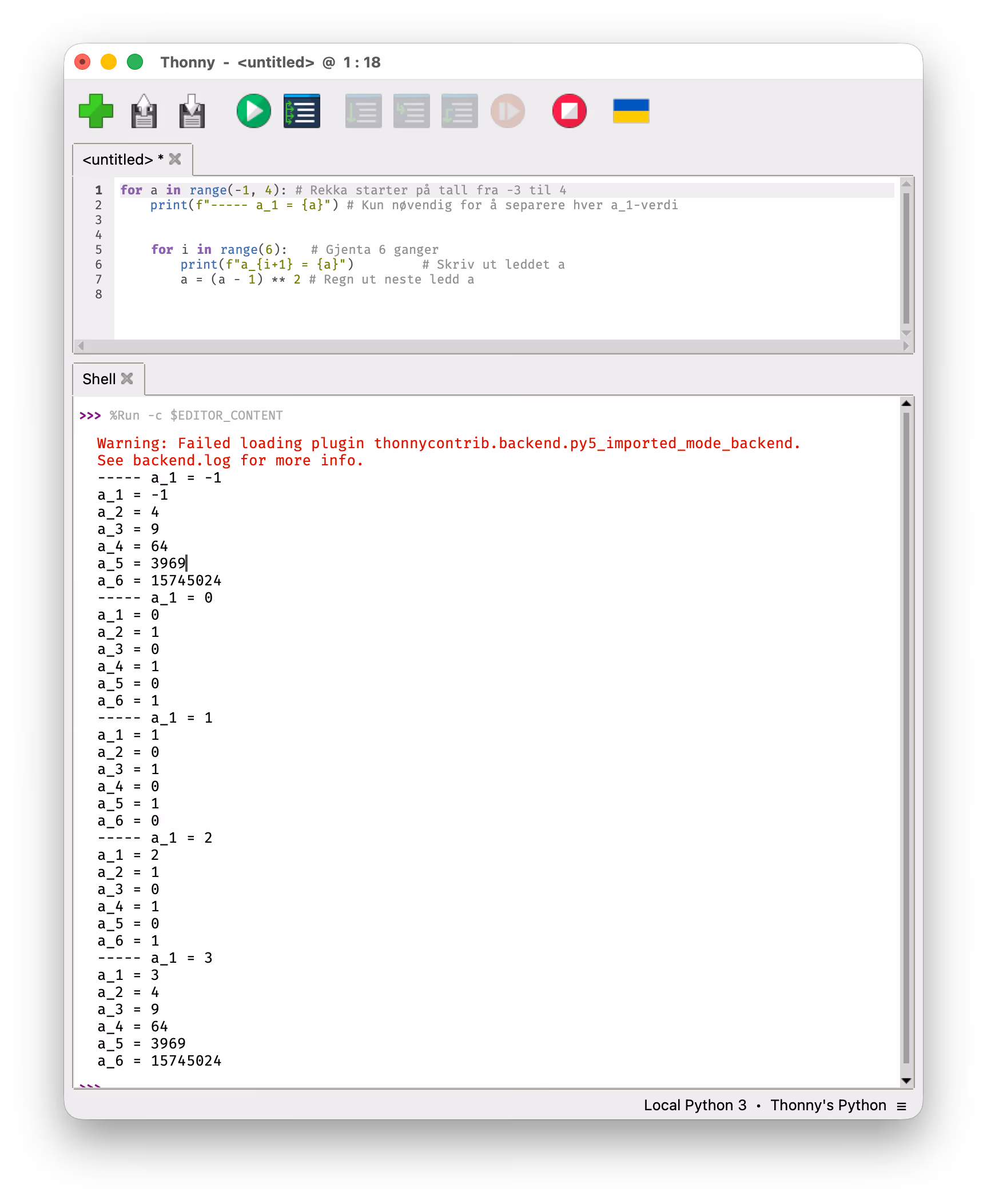Click the last output line 'a_6 = 15745024'
Screen dimensions: 987x1204
[159, 1061]
